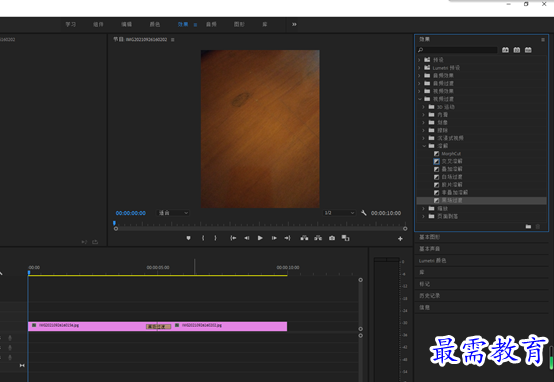Click the Comparison View icon
Screen dimensions: 554x382
[346, 238]
